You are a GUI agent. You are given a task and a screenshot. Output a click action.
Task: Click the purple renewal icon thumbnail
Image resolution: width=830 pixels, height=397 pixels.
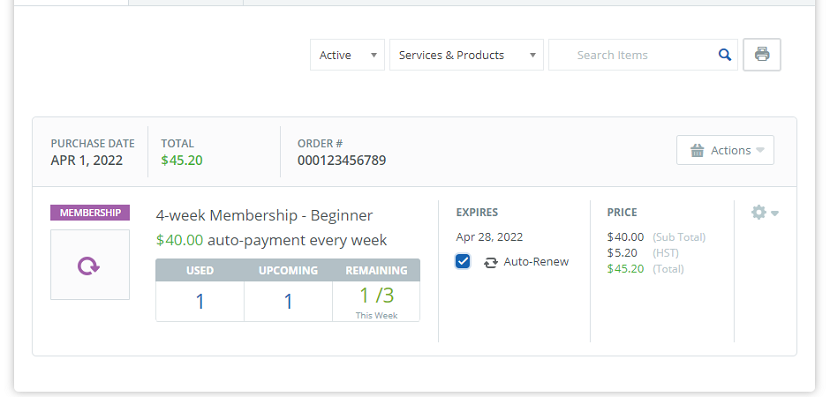click(x=90, y=265)
